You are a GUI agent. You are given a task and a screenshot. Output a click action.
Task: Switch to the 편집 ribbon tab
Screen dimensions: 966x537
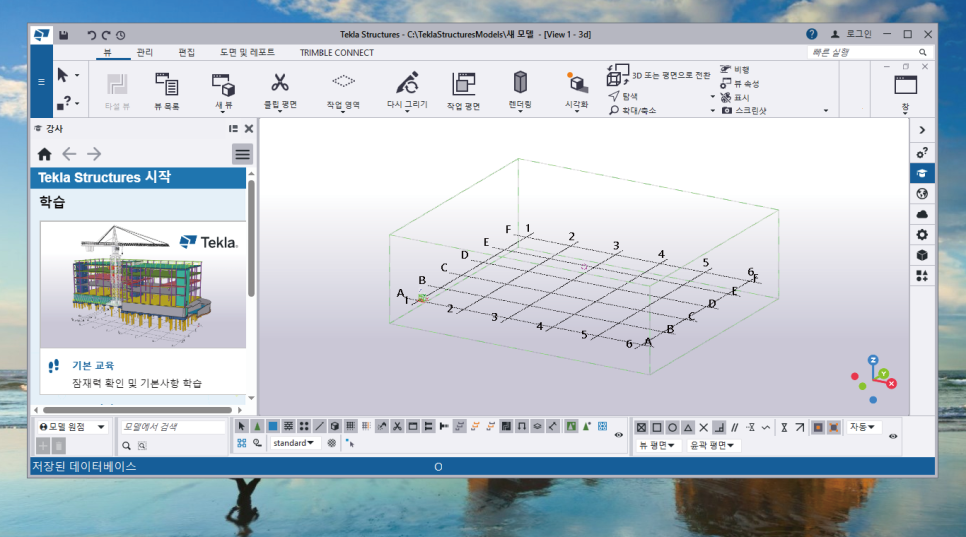point(187,52)
